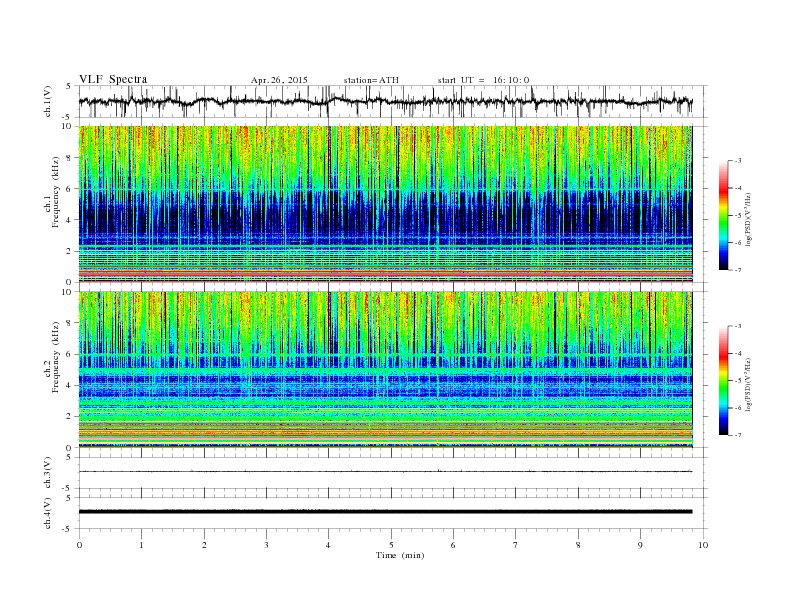Click the time axis tick label '5'
Image resolution: width=792 pixels, height=612 pixels.
pos(391,545)
